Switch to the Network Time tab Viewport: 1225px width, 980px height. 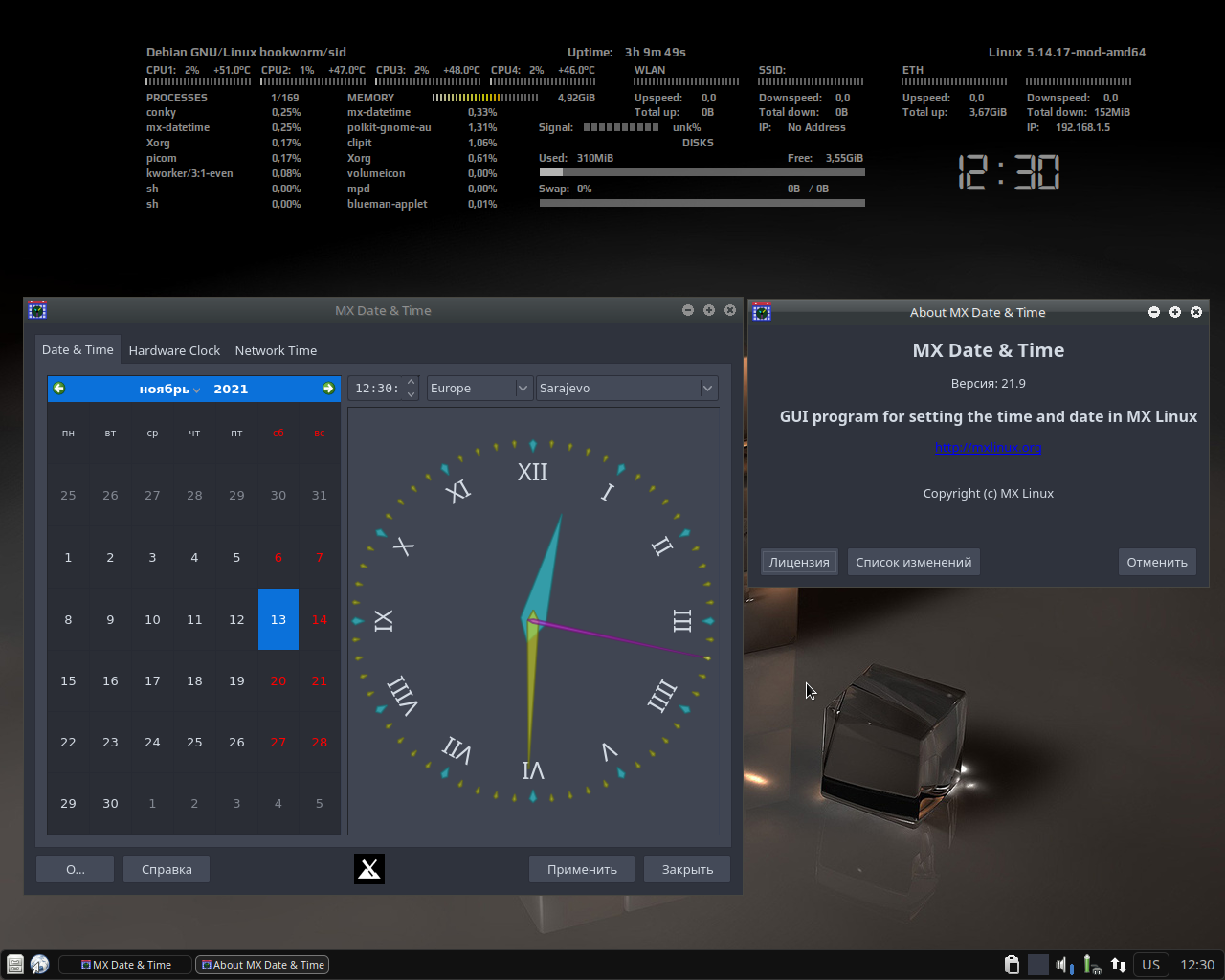pyautogui.click(x=276, y=351)
